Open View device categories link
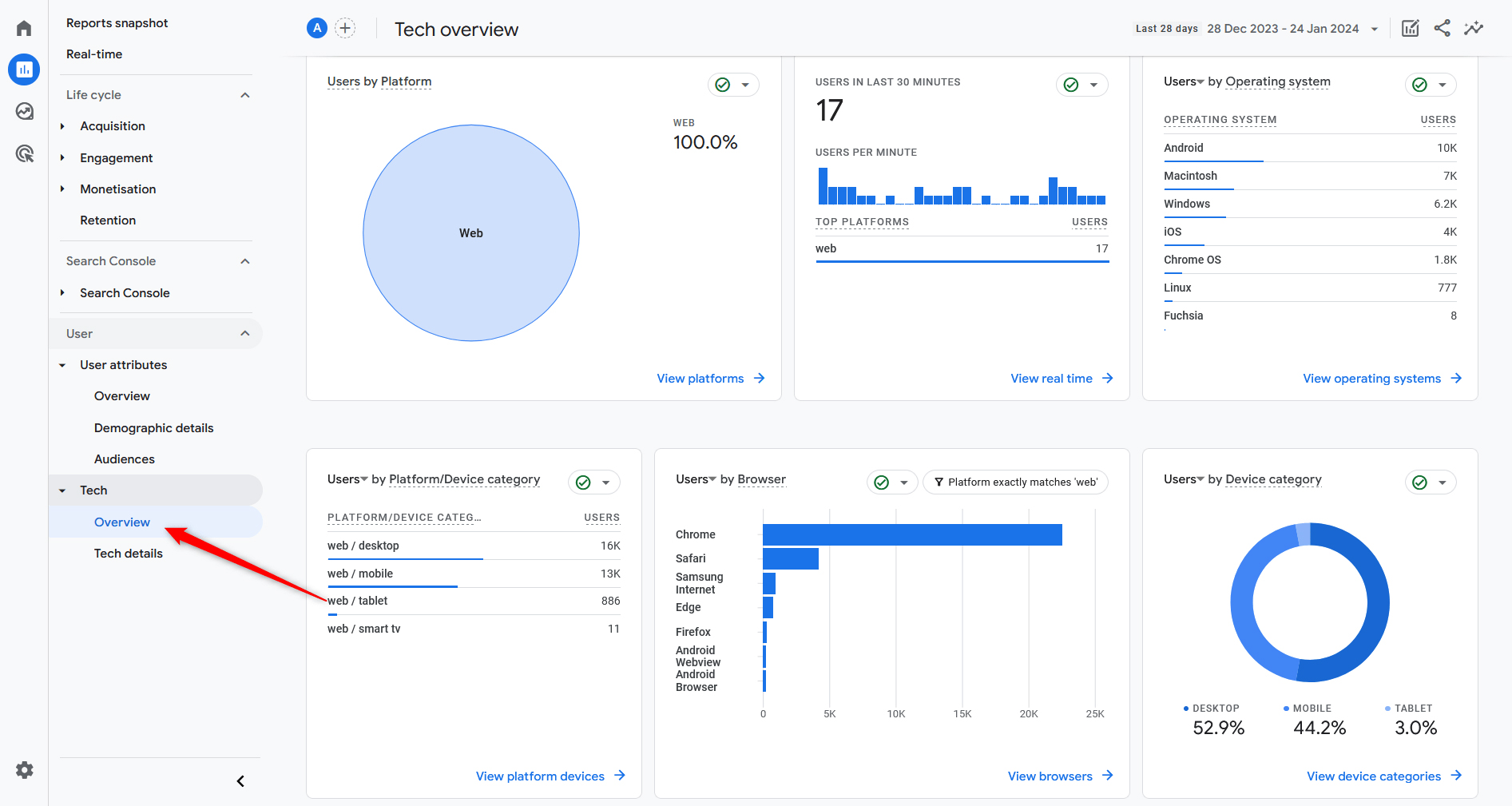Viewport: 1512px width, 806px height. (x=1374, y=776)
